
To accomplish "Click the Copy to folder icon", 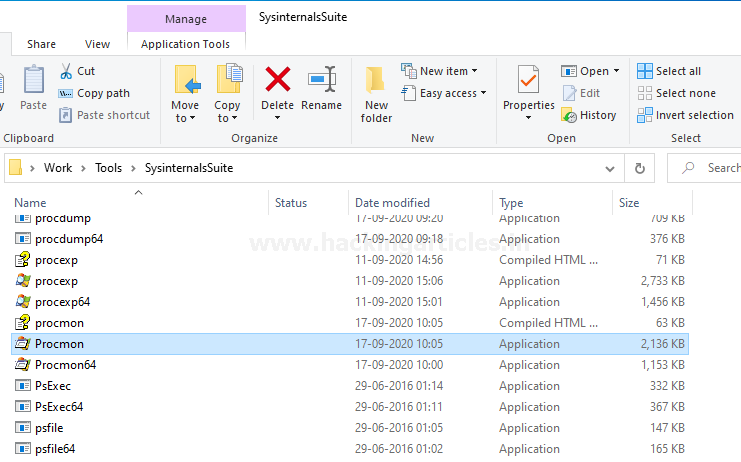I will (x=229, y=78).
